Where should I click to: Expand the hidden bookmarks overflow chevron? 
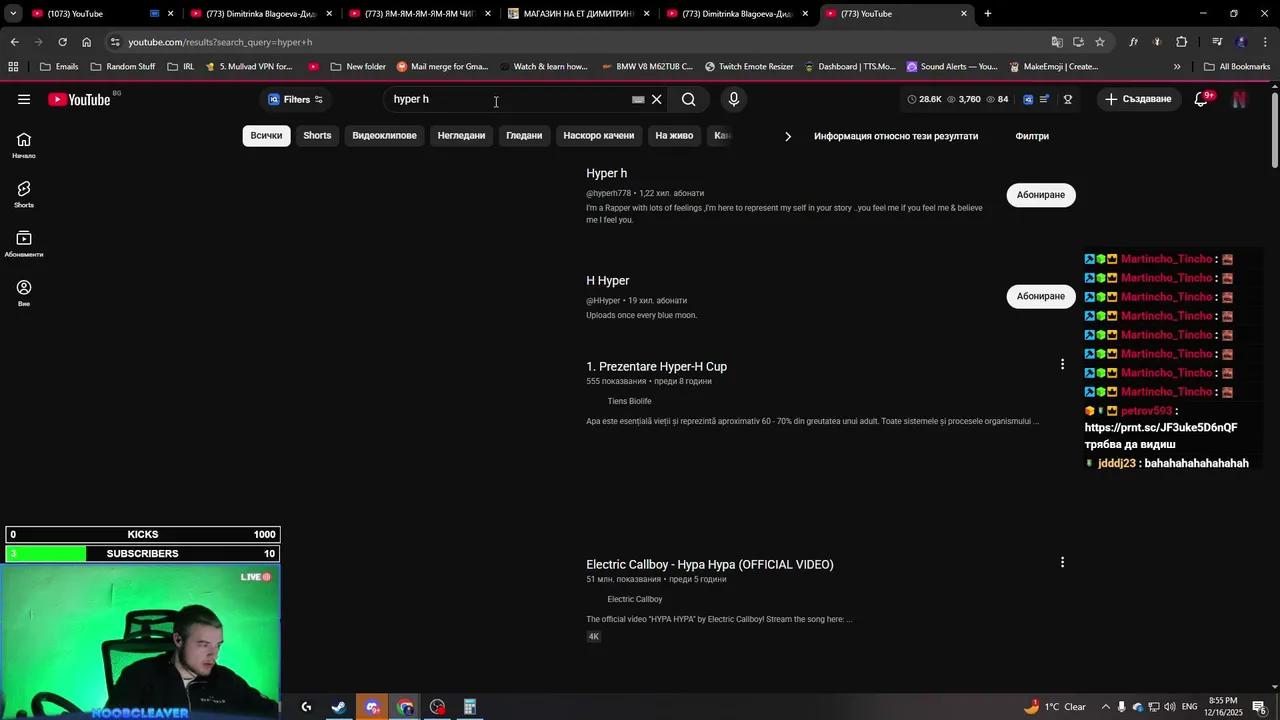(1177, 67)
